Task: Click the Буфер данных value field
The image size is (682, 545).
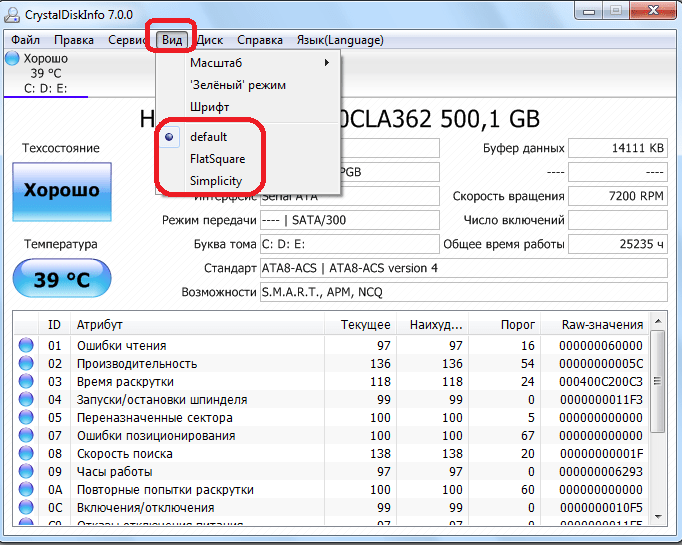Action: click(x=618, y=148)
